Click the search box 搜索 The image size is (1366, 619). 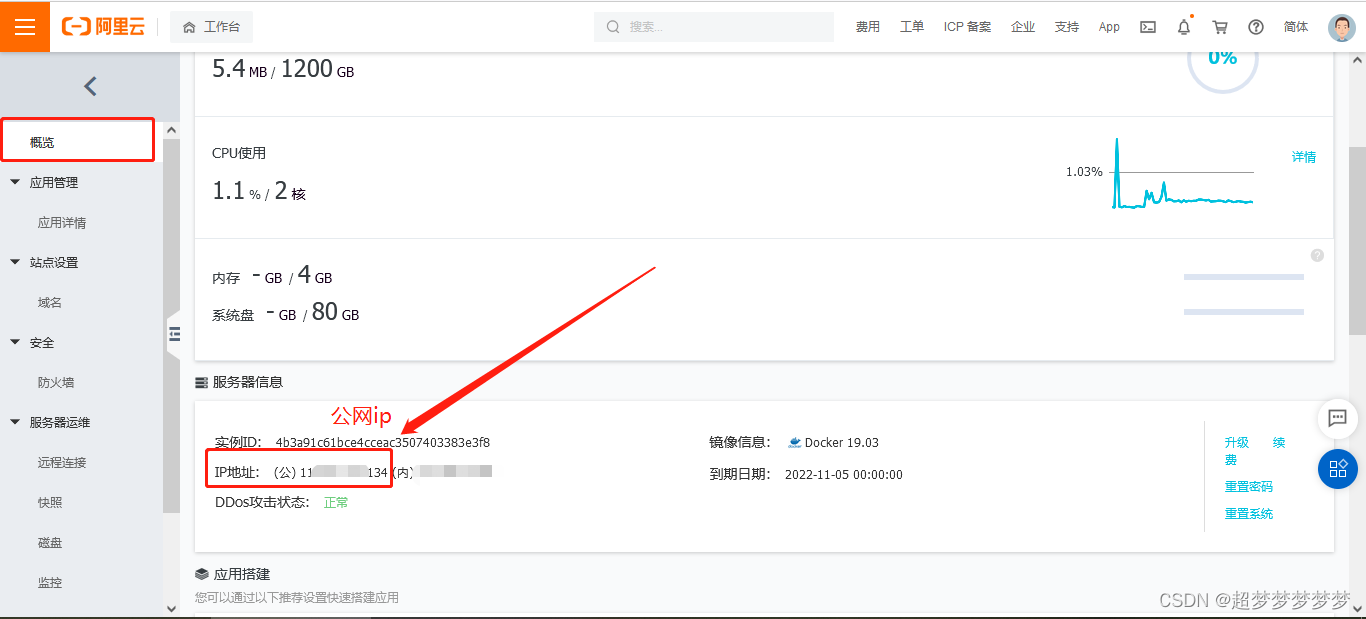(714, 27)
